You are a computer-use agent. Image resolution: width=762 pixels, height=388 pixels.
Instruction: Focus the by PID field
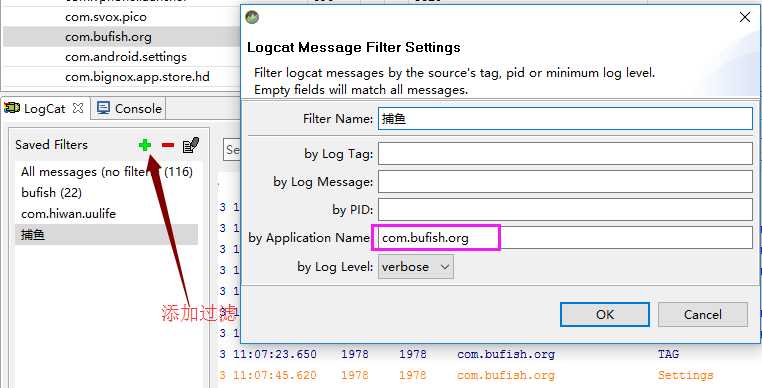coord(565,210)
